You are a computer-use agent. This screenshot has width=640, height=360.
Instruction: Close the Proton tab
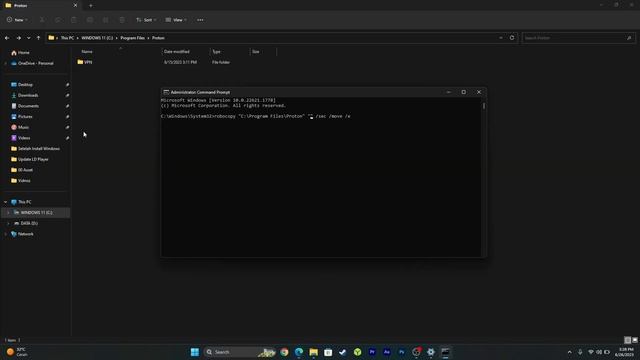click(x=75, y=5)
